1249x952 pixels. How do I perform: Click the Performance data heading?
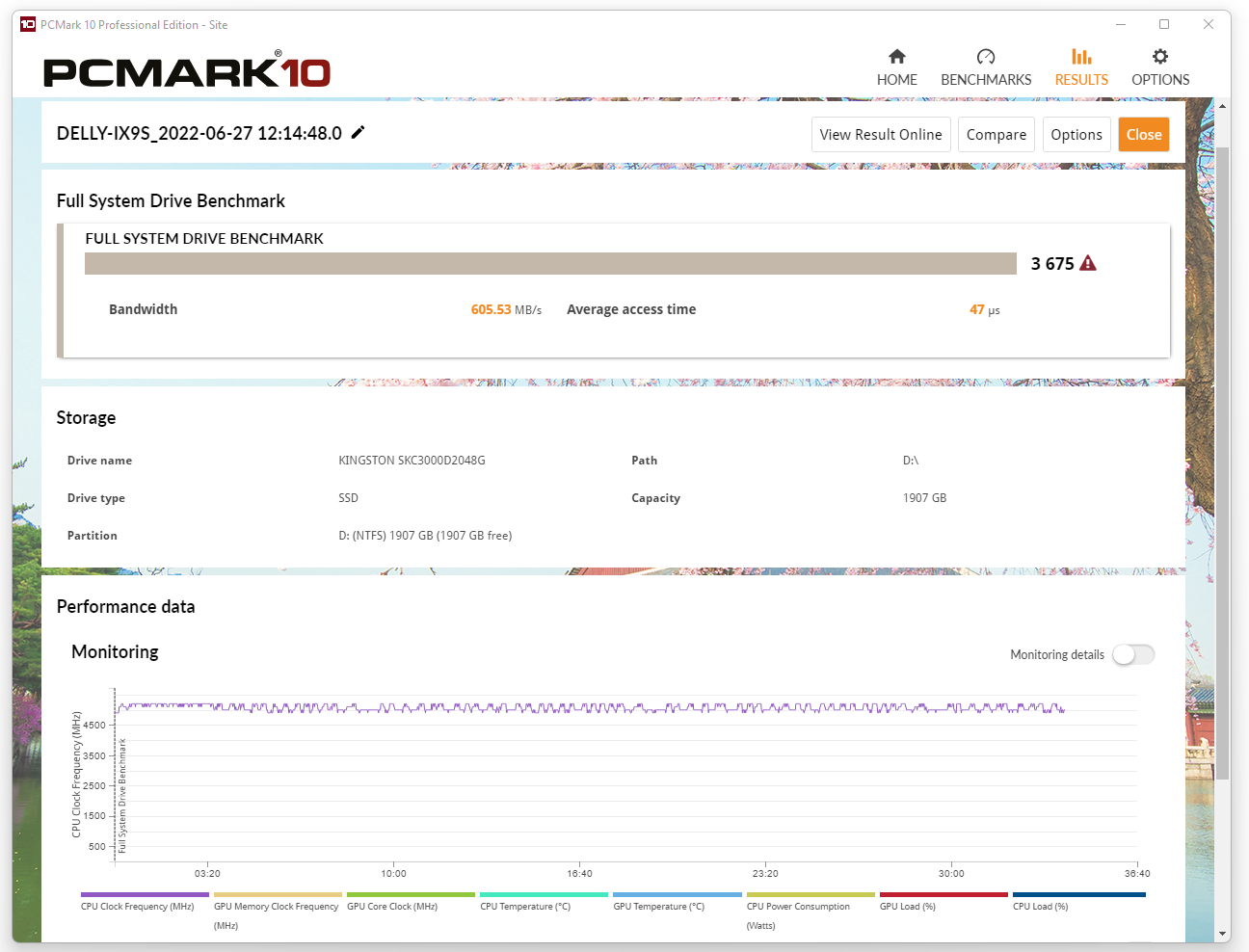pyautogui.click(x=125, y=607)
